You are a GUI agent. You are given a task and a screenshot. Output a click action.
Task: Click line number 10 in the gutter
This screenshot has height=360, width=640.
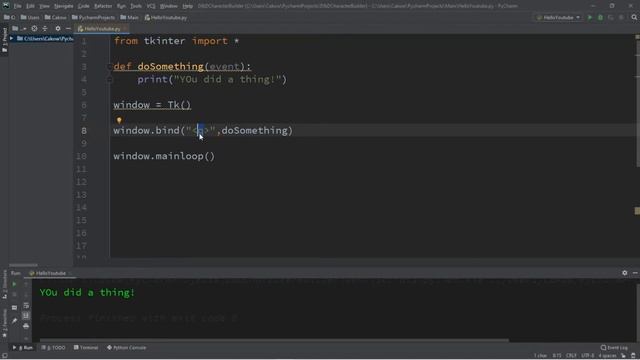81,156
